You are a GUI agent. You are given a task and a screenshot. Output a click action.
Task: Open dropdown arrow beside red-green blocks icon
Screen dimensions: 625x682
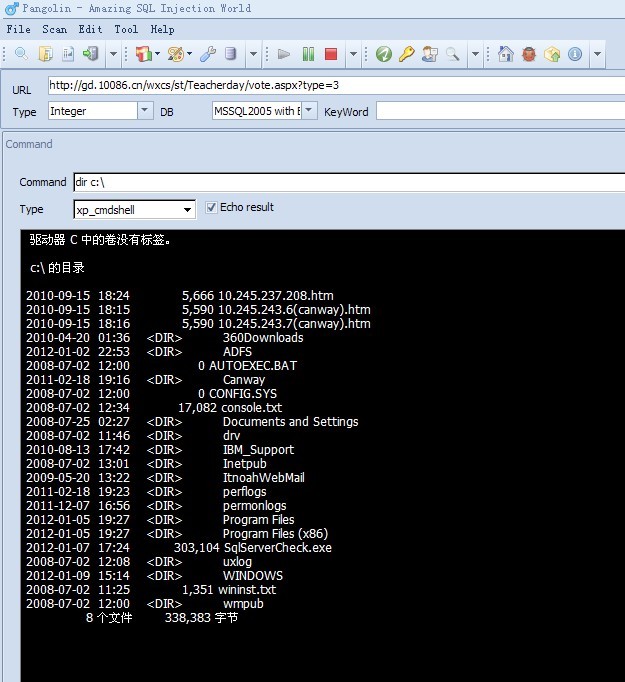click(157, 54)
